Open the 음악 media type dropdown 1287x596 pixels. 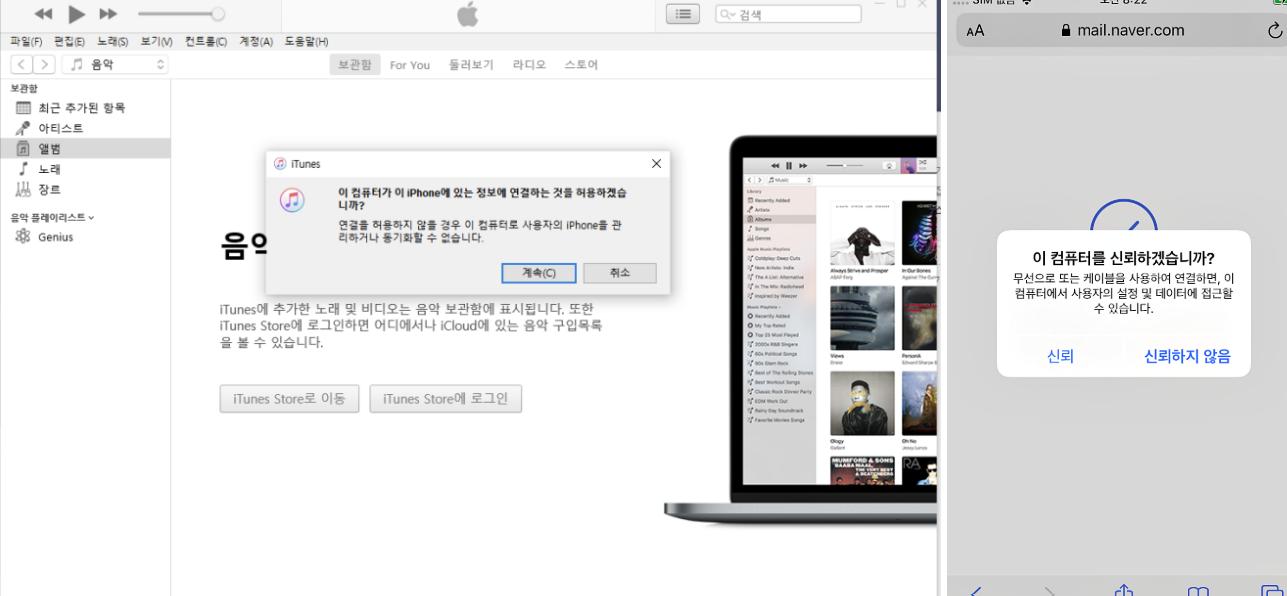coord(115,64)
